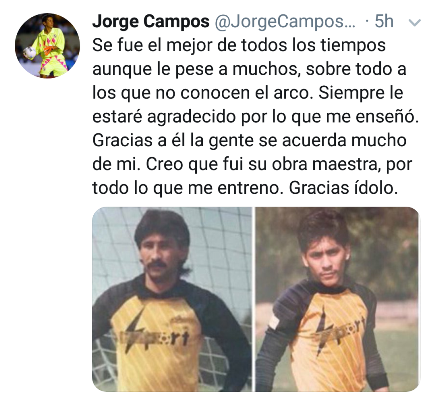
Task: Open Jorge Campos's round profile avatar
Action: [x=47, y=46]
